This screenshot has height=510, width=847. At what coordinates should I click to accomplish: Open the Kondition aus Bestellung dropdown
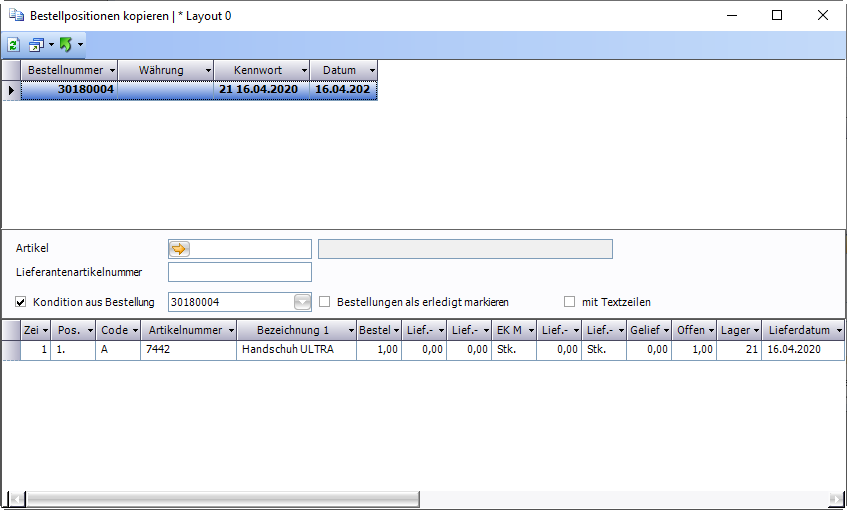(302, 302)
